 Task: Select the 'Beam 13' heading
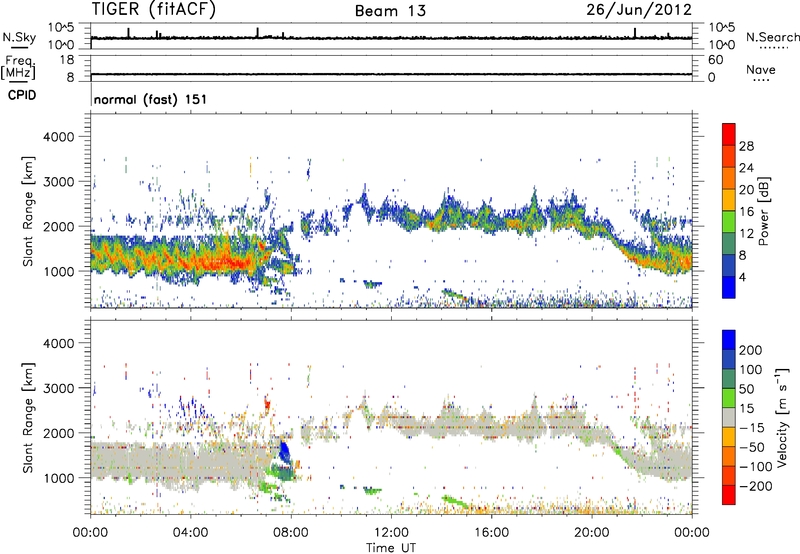pyautogui.click(x=390, y=11)
